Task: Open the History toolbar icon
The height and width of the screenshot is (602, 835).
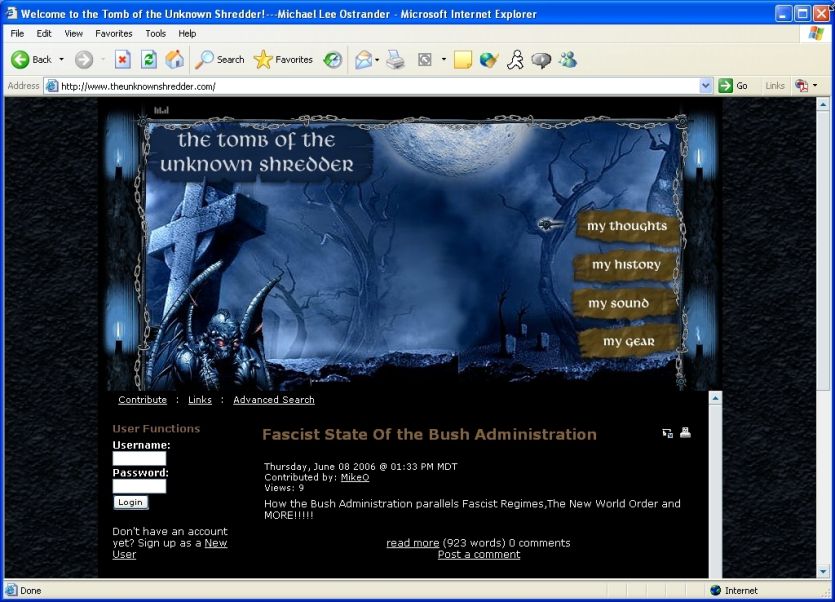Action: tap(332, 60)
